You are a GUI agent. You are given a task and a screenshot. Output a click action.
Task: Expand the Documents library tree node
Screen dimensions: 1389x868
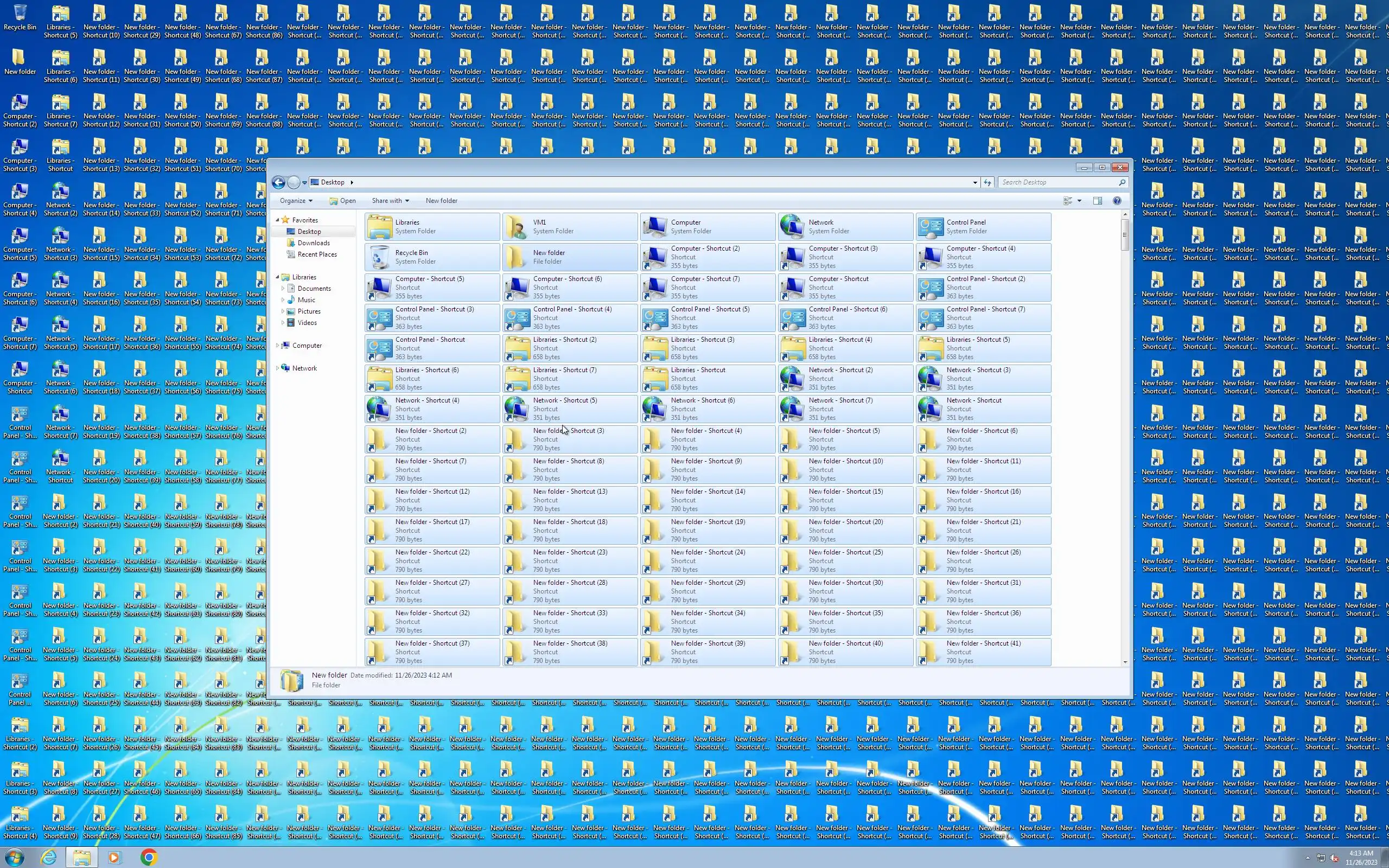pyautogui.click(x=283, y=289)
